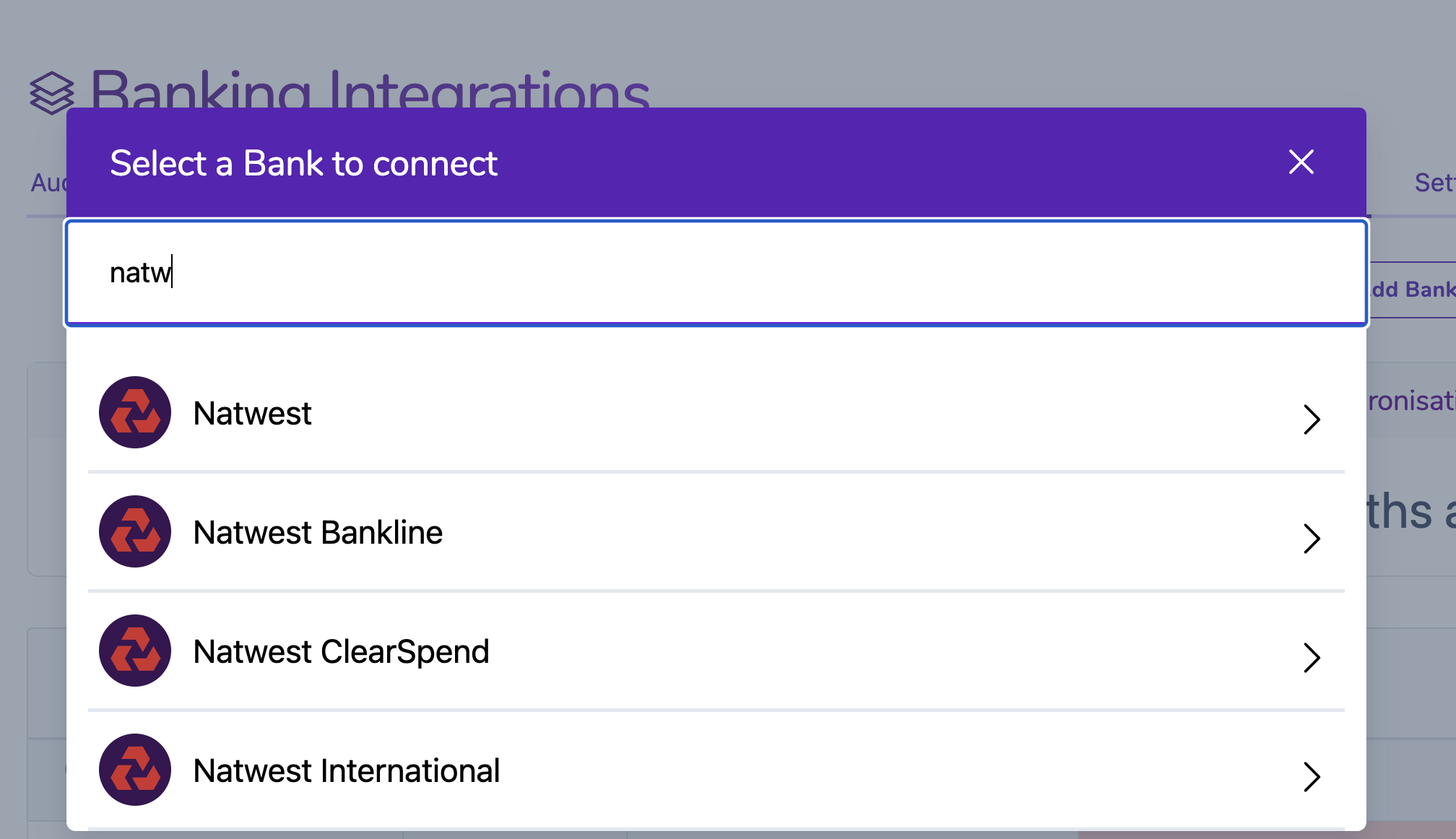Screen dimensions: 1456x839
Task: Expand the Natwest ClearSpend chevron arrow
Action: 1312,657
